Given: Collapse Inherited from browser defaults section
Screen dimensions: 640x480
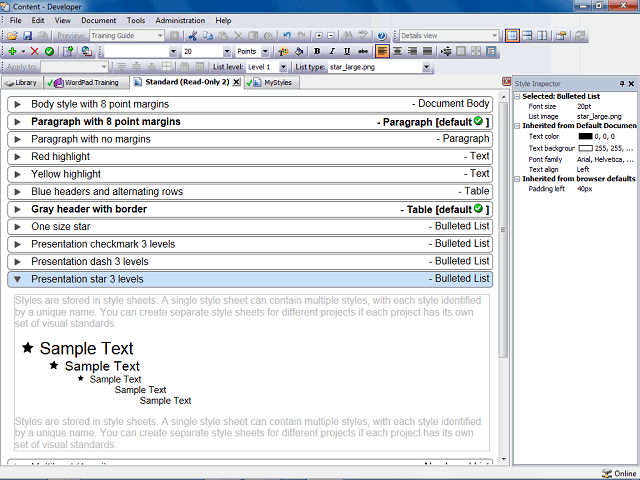Looking at the screenshot, I should click(517, 179).
